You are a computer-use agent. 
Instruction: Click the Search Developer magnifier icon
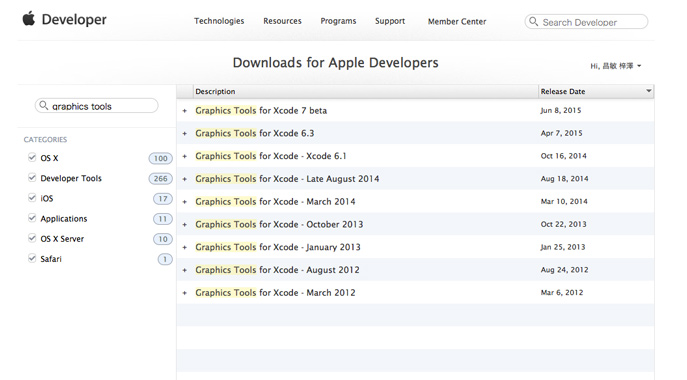point(533,21)
